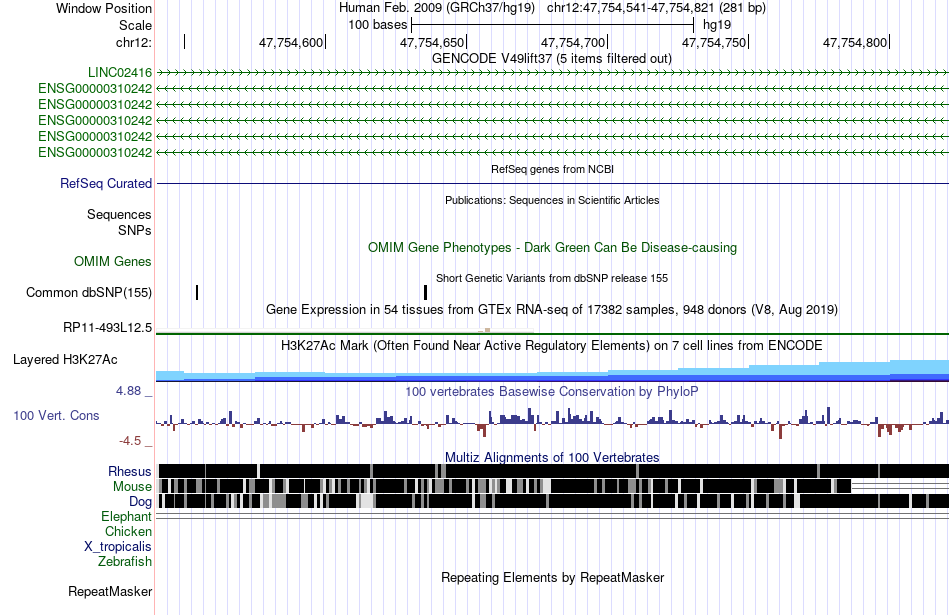
Task: Click the small GTEx expression bar on RP11-493L12.5
Action: coord(487,330)
